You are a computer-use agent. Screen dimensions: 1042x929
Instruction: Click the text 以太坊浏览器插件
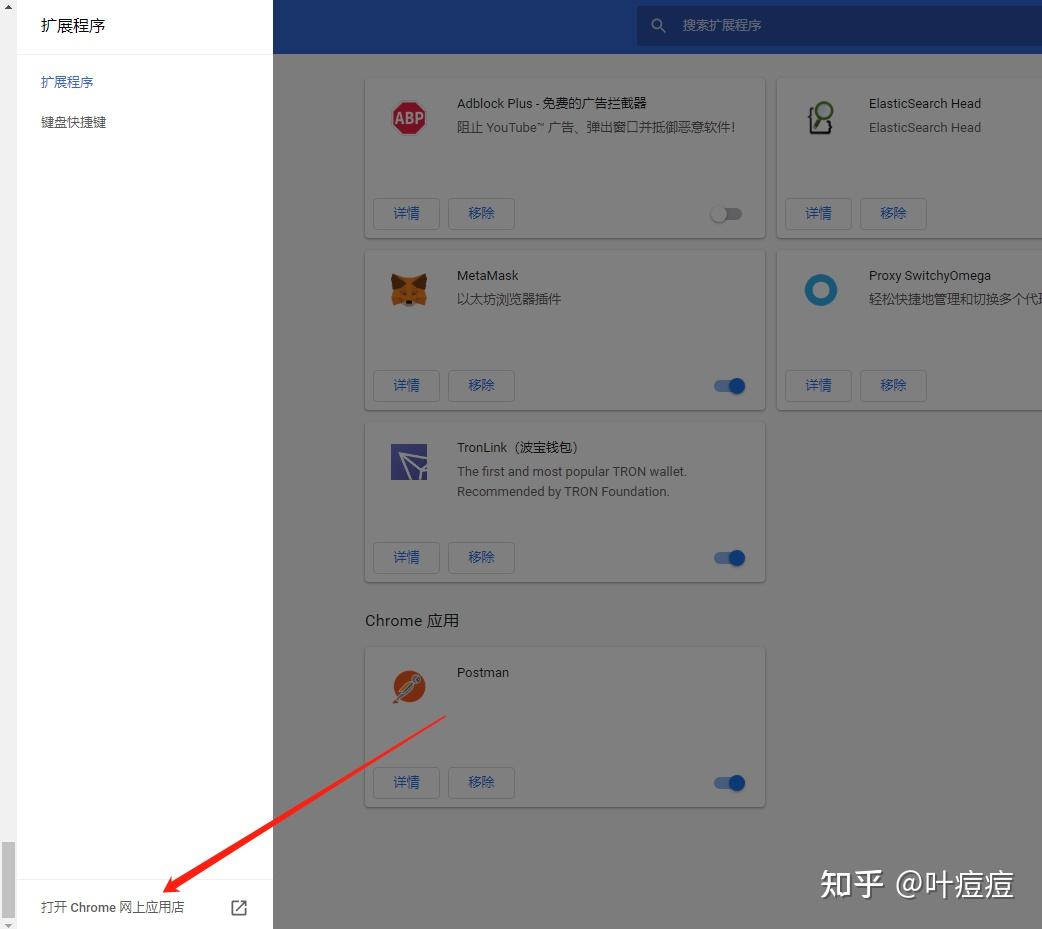[509, 299]
